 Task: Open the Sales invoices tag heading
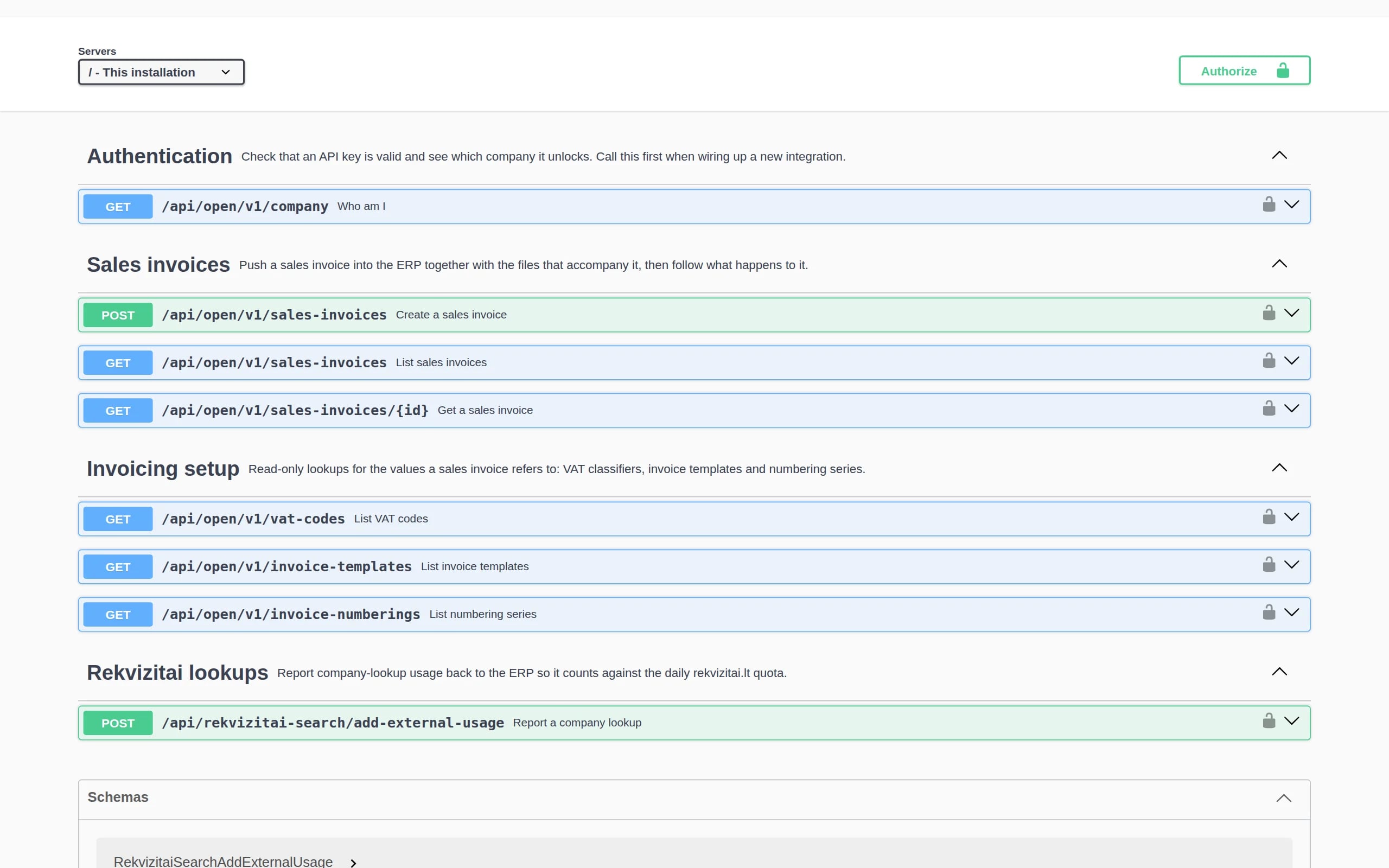tap(158, 265)
